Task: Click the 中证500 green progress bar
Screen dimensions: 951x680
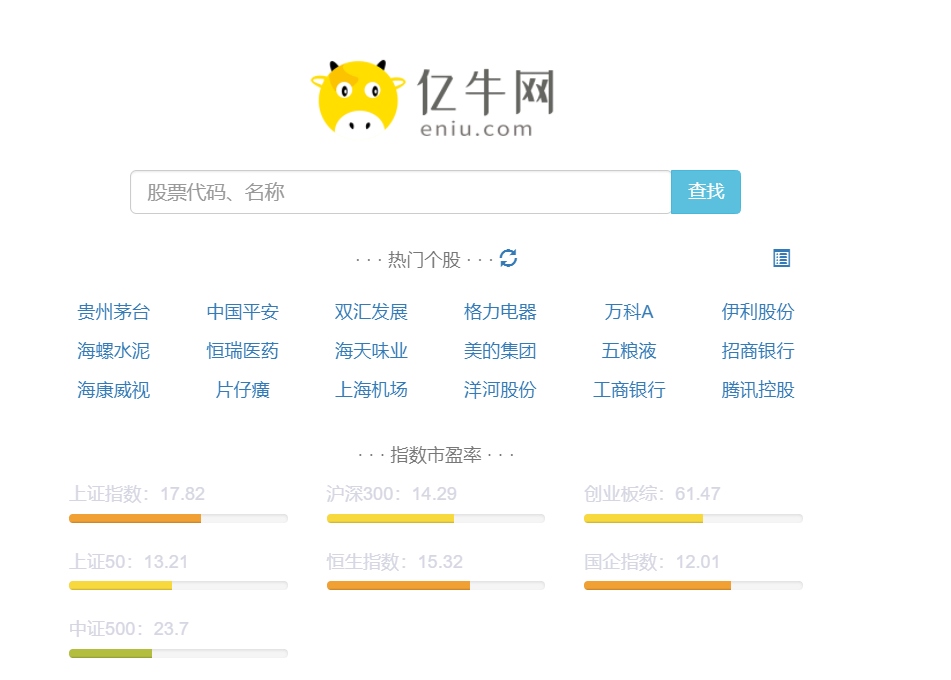Action: pos(110,653)
